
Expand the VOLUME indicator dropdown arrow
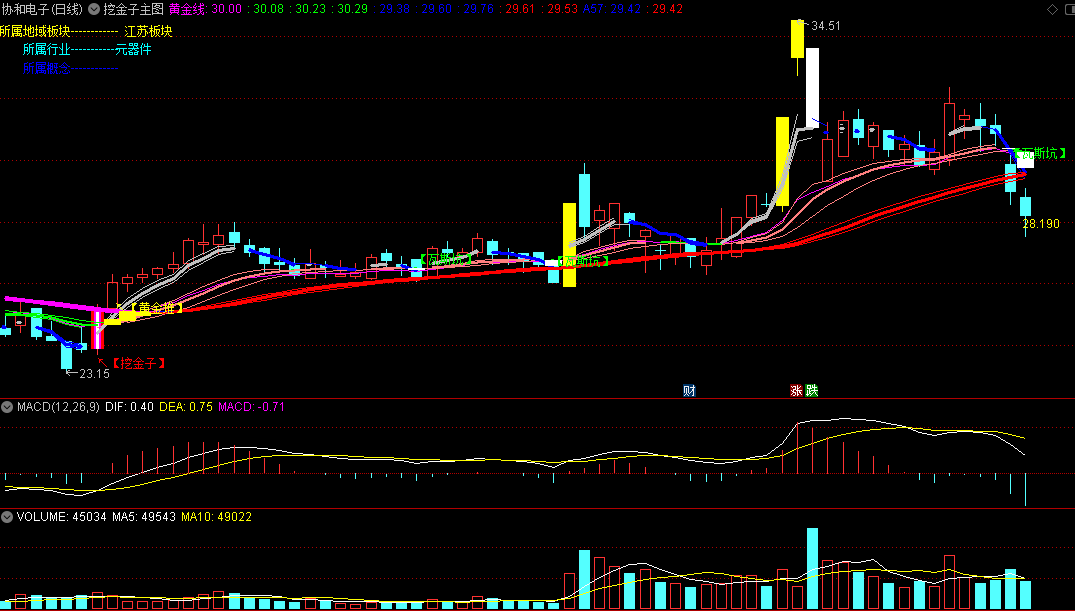[7, 516]
